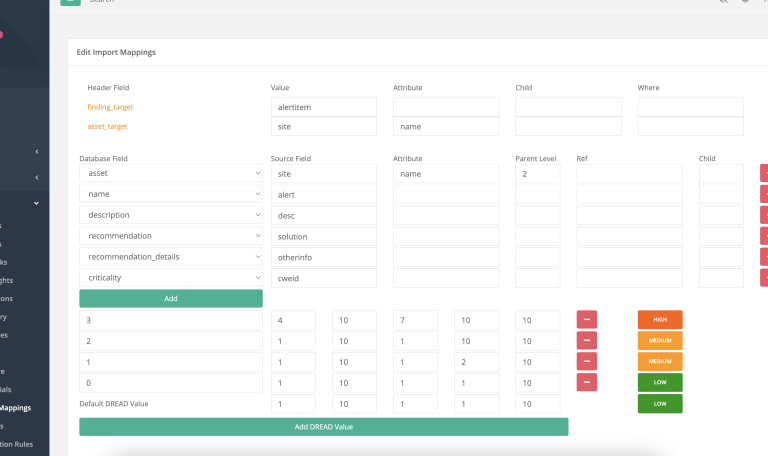768x456 pixels.
Task: Click the 'Edit Import Mappings' heading
Action: 116,52
